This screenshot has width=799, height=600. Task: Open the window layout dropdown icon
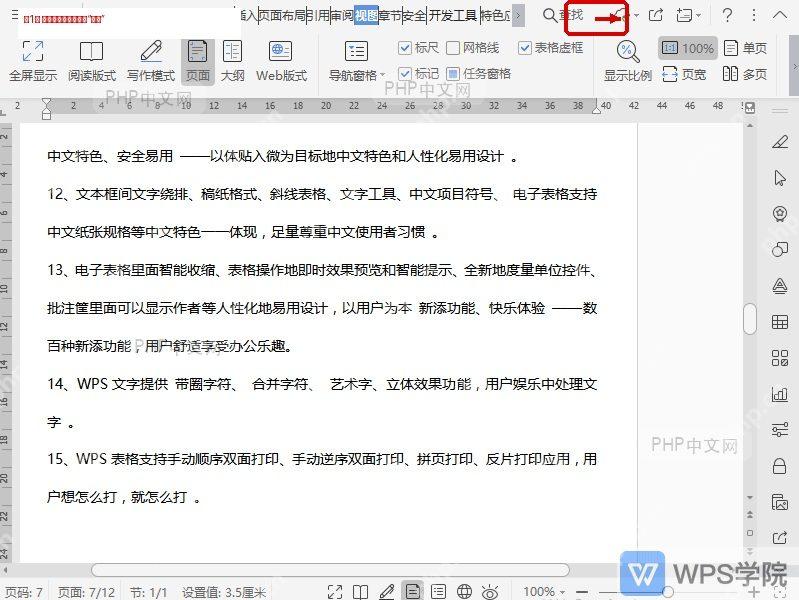688,15
